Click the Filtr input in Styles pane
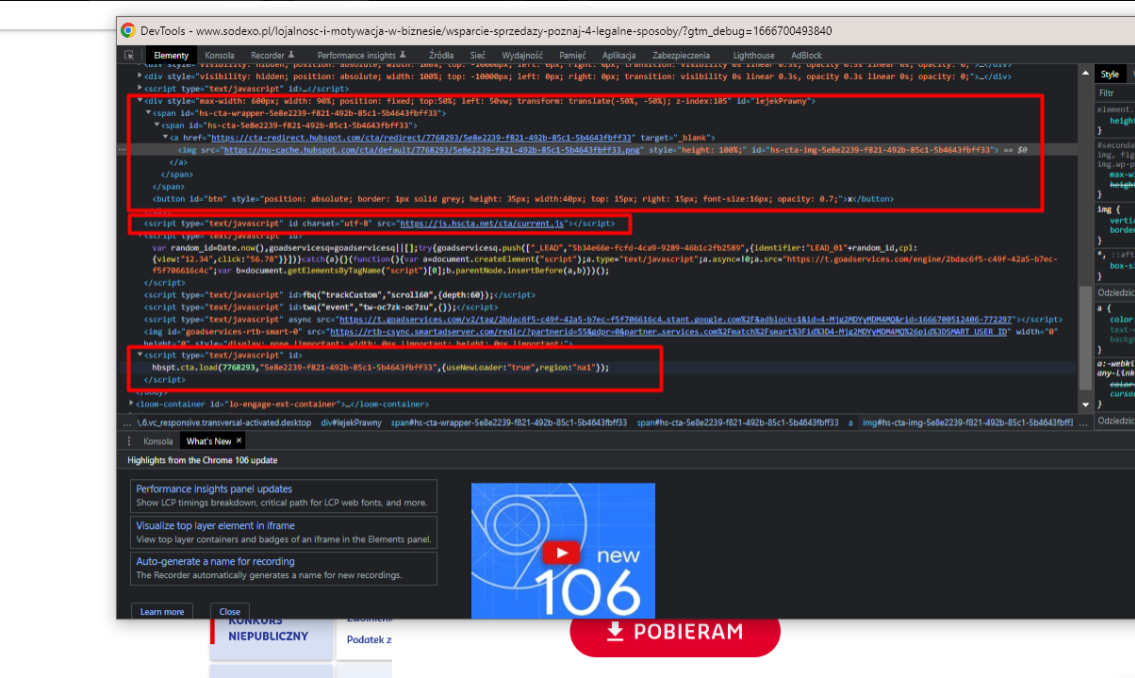1135x678 pixels. (x=1115, y=93)
